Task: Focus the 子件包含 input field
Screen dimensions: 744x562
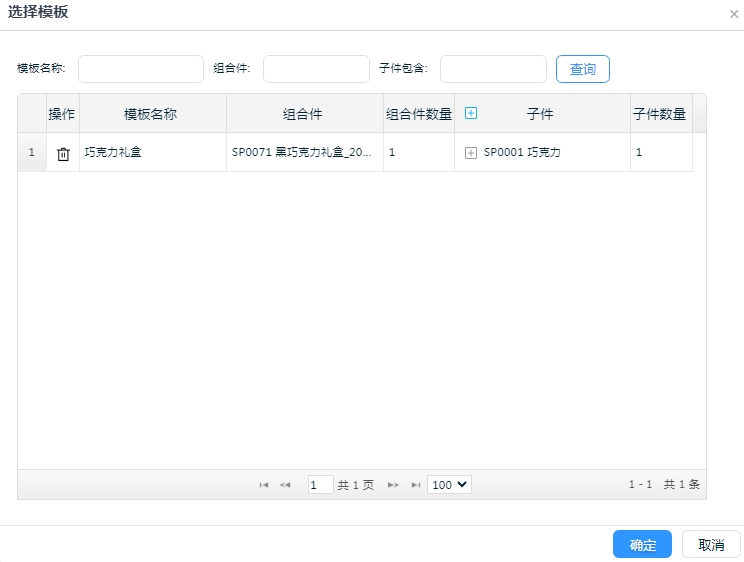Action: pos(493,69)
